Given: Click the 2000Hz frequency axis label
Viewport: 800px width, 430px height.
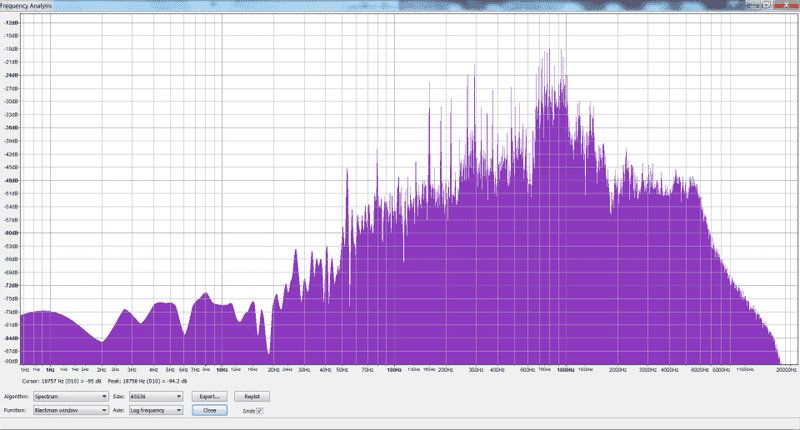Looking at the screenshot, I should (616, 369).
